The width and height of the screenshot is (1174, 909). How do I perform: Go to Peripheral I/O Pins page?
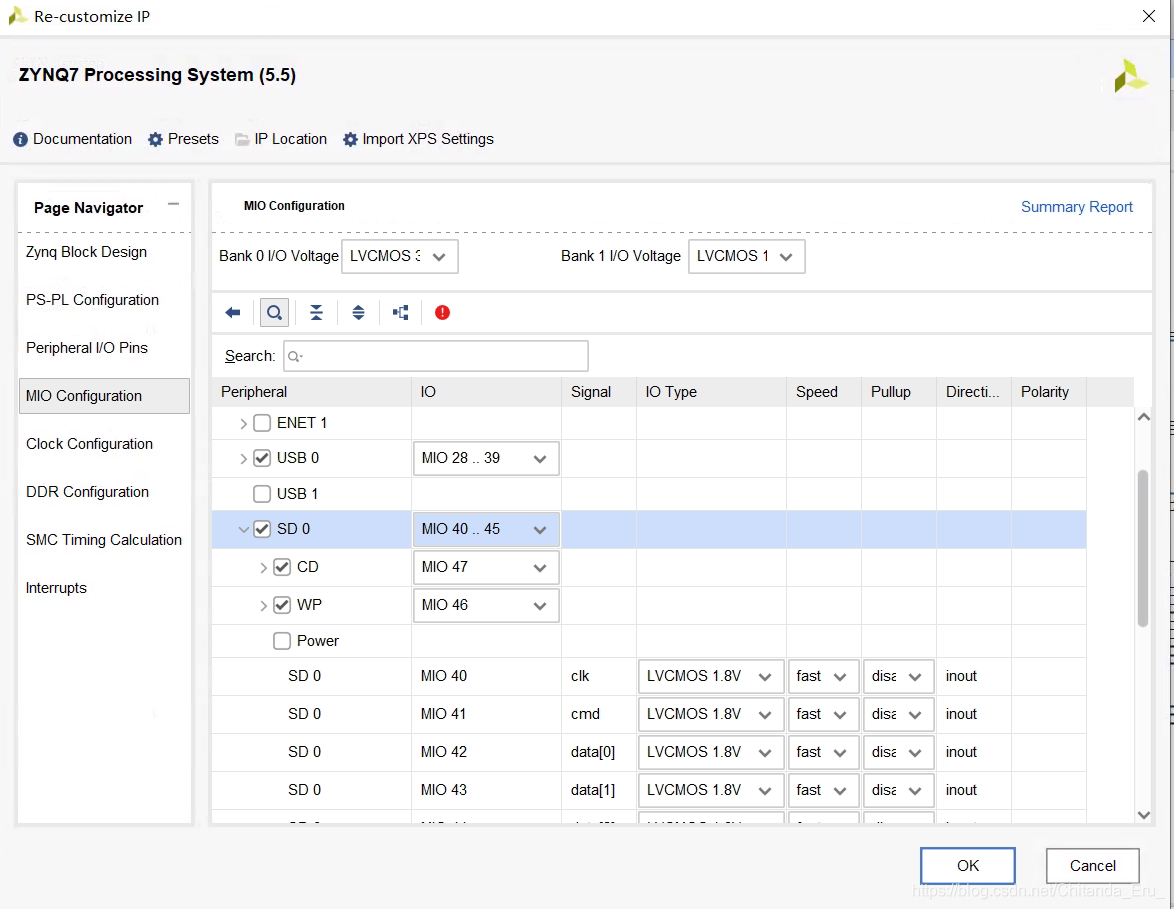pos(87,348)
